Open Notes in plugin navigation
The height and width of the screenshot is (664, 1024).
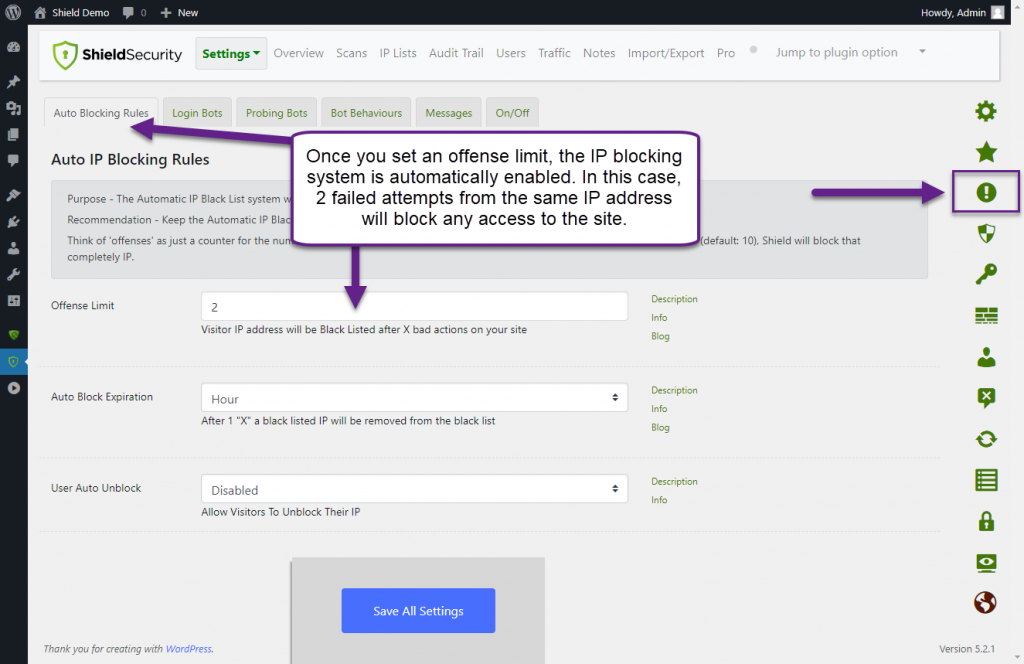599,53
